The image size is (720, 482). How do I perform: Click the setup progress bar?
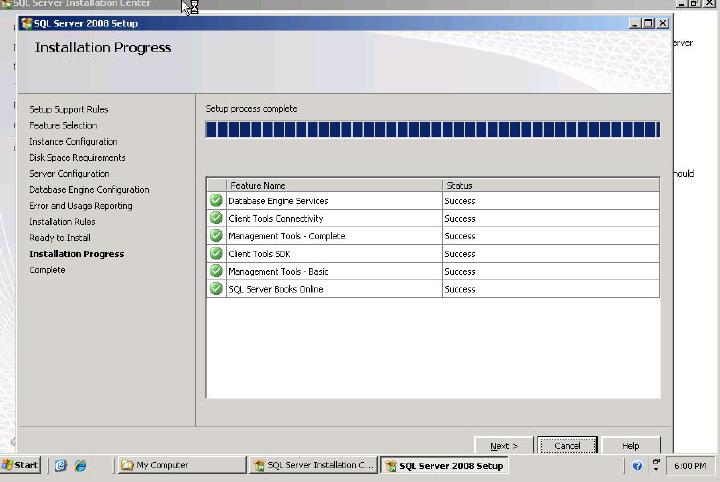point(433,129)
